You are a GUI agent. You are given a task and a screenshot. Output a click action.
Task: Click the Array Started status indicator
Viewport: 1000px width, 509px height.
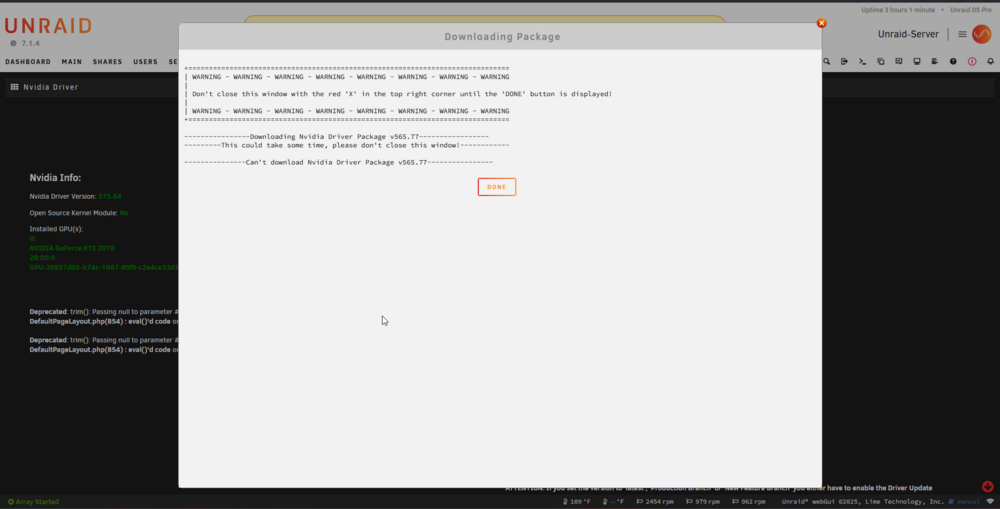point(33,502)
